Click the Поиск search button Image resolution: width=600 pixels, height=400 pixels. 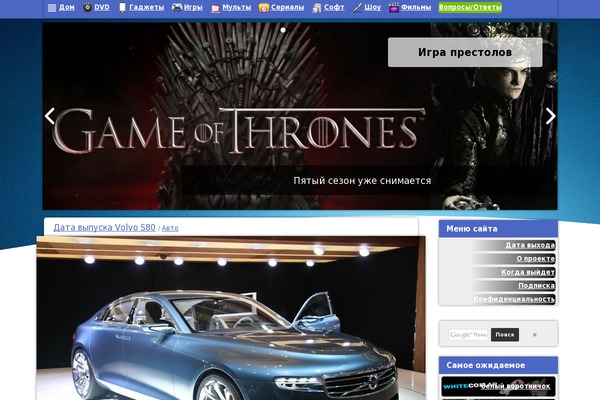point(505,335)
